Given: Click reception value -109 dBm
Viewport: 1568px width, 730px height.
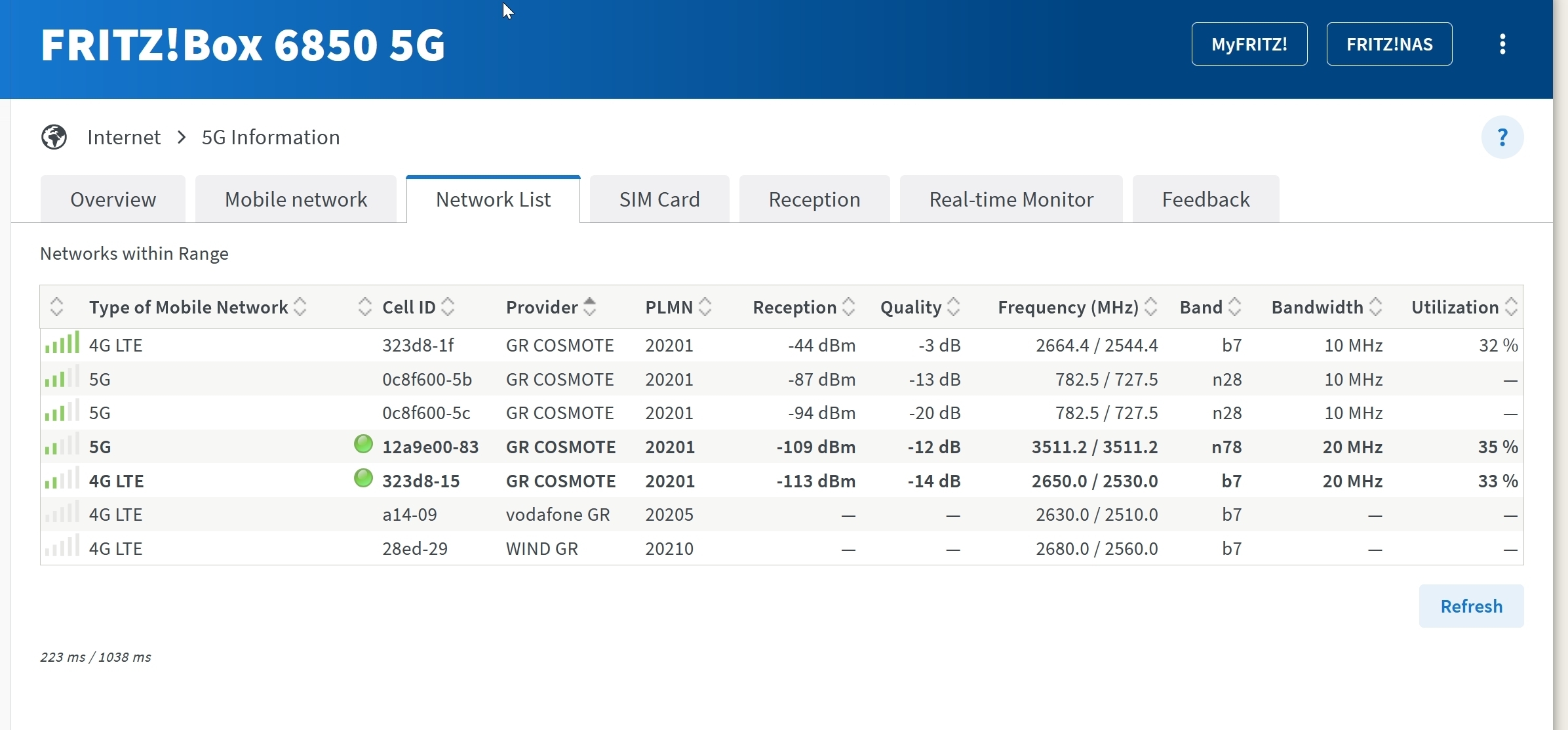Looking at the screenshot, I should 815,447.
